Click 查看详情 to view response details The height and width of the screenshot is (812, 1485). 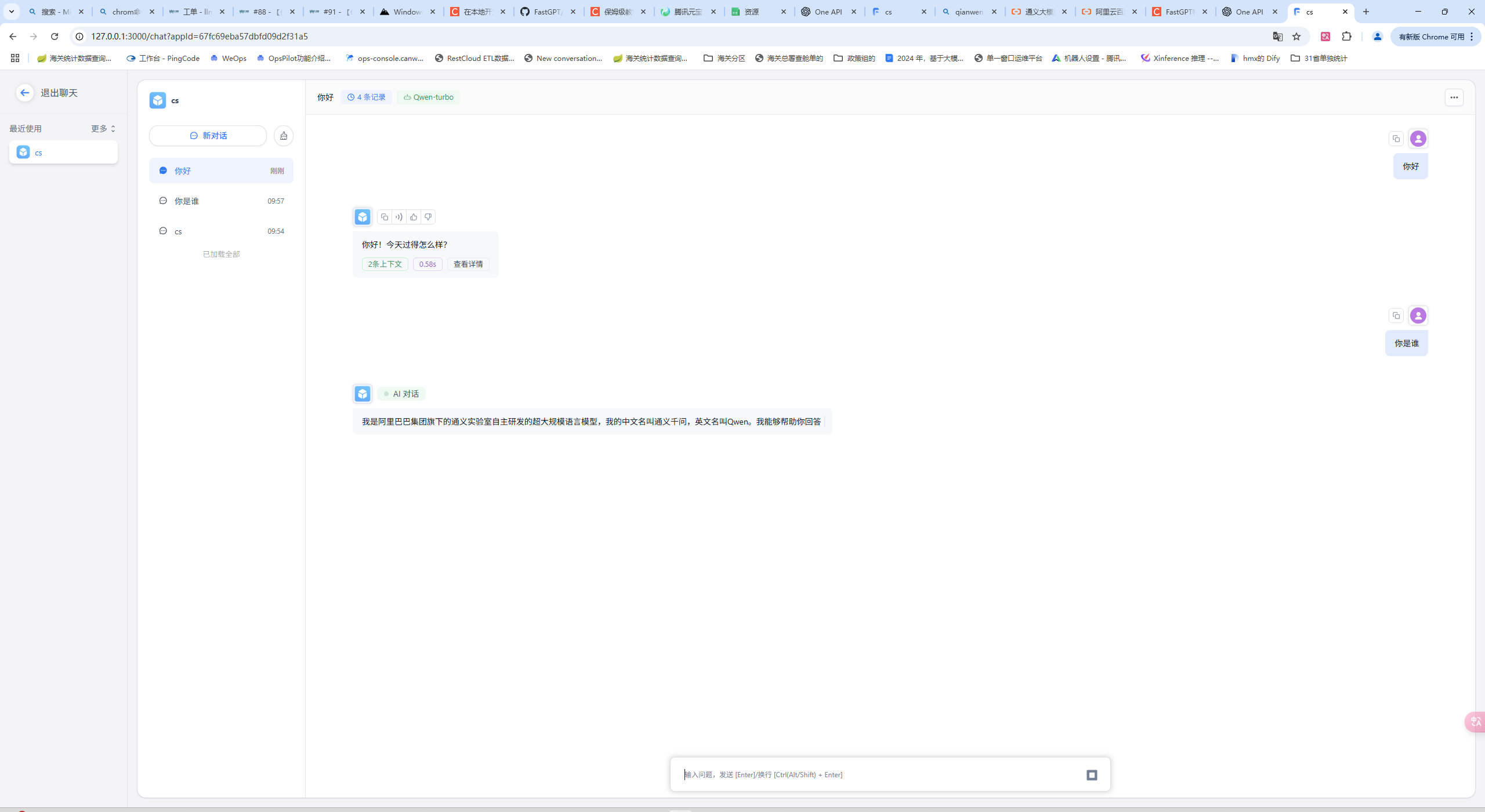point(468,264)
